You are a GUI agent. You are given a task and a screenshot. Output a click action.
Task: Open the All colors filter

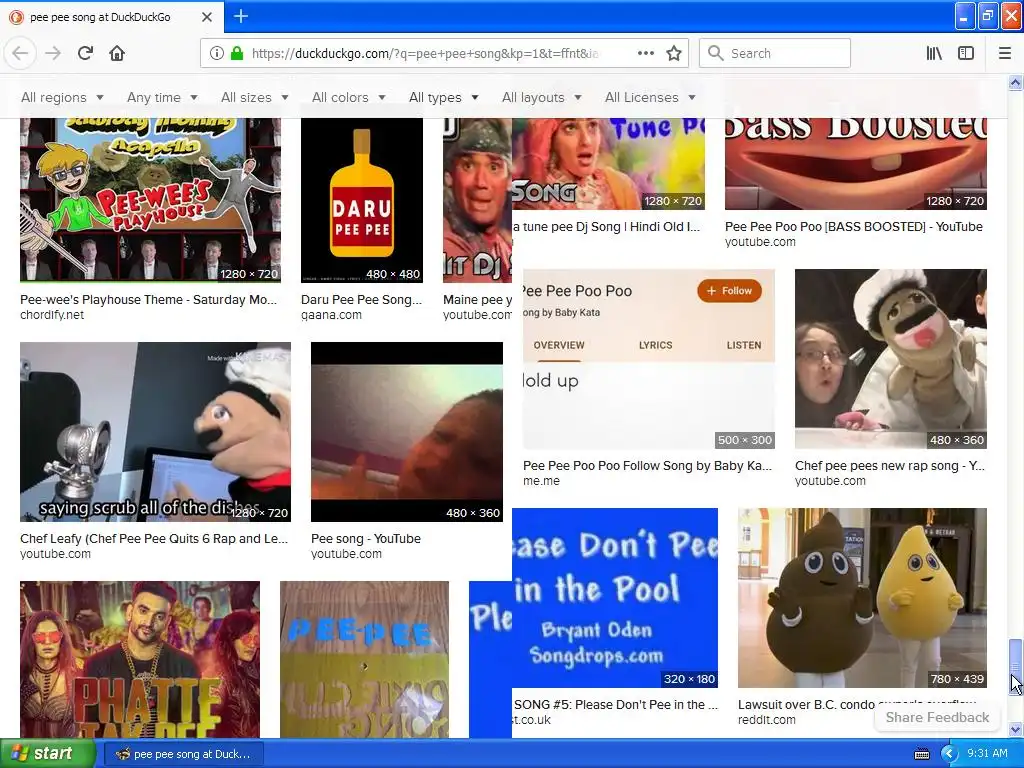click(348, 97)
